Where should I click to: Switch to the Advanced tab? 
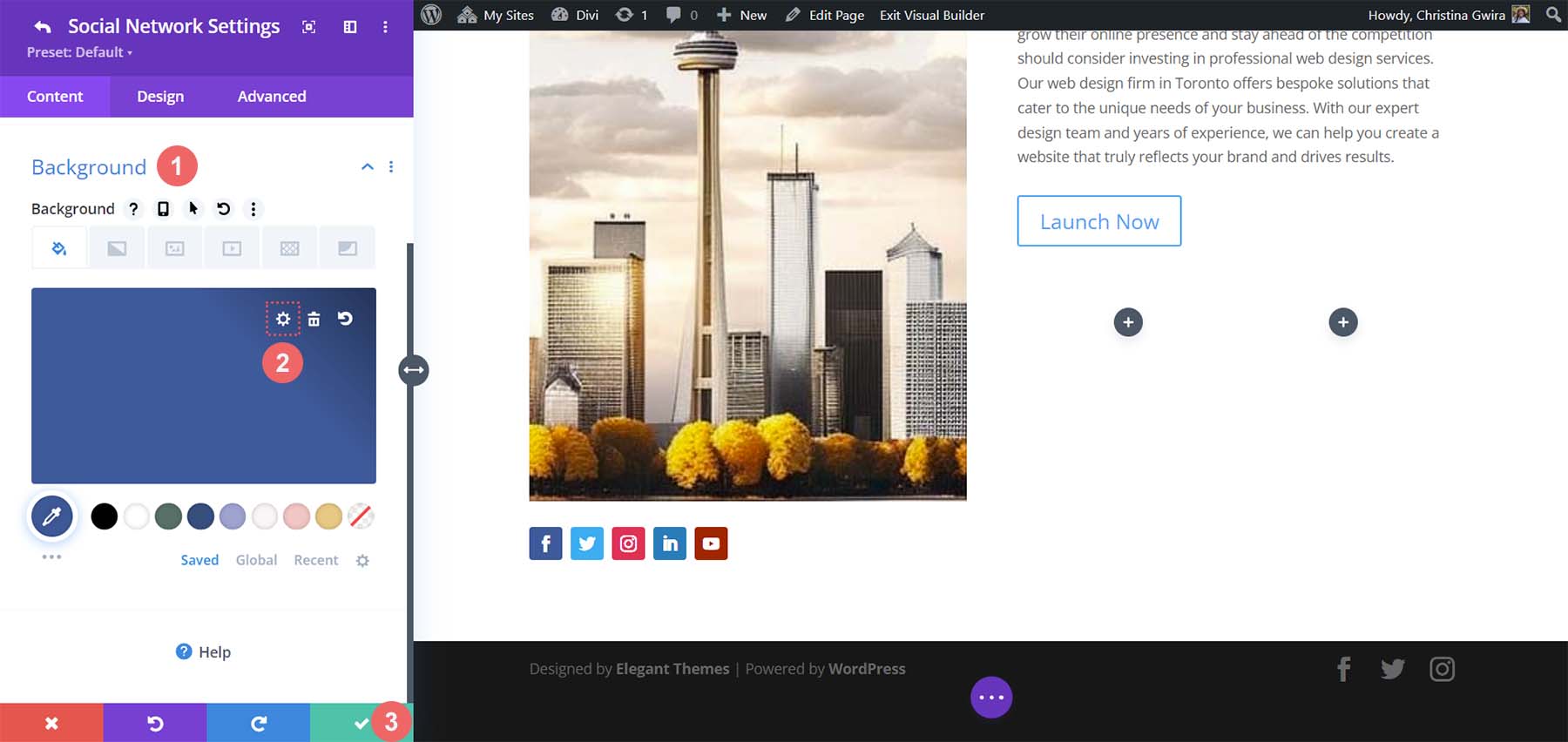tap(272, 97)
